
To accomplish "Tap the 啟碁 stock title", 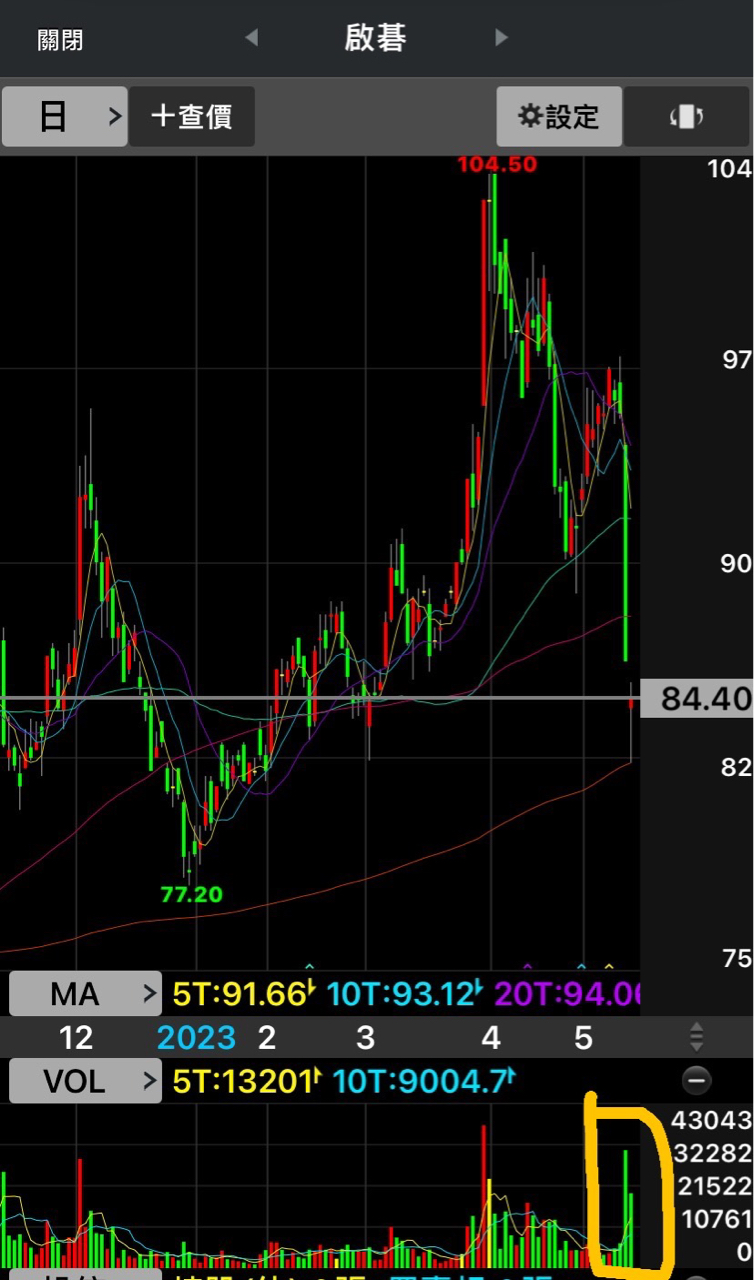I will click(x=376, y=38).
